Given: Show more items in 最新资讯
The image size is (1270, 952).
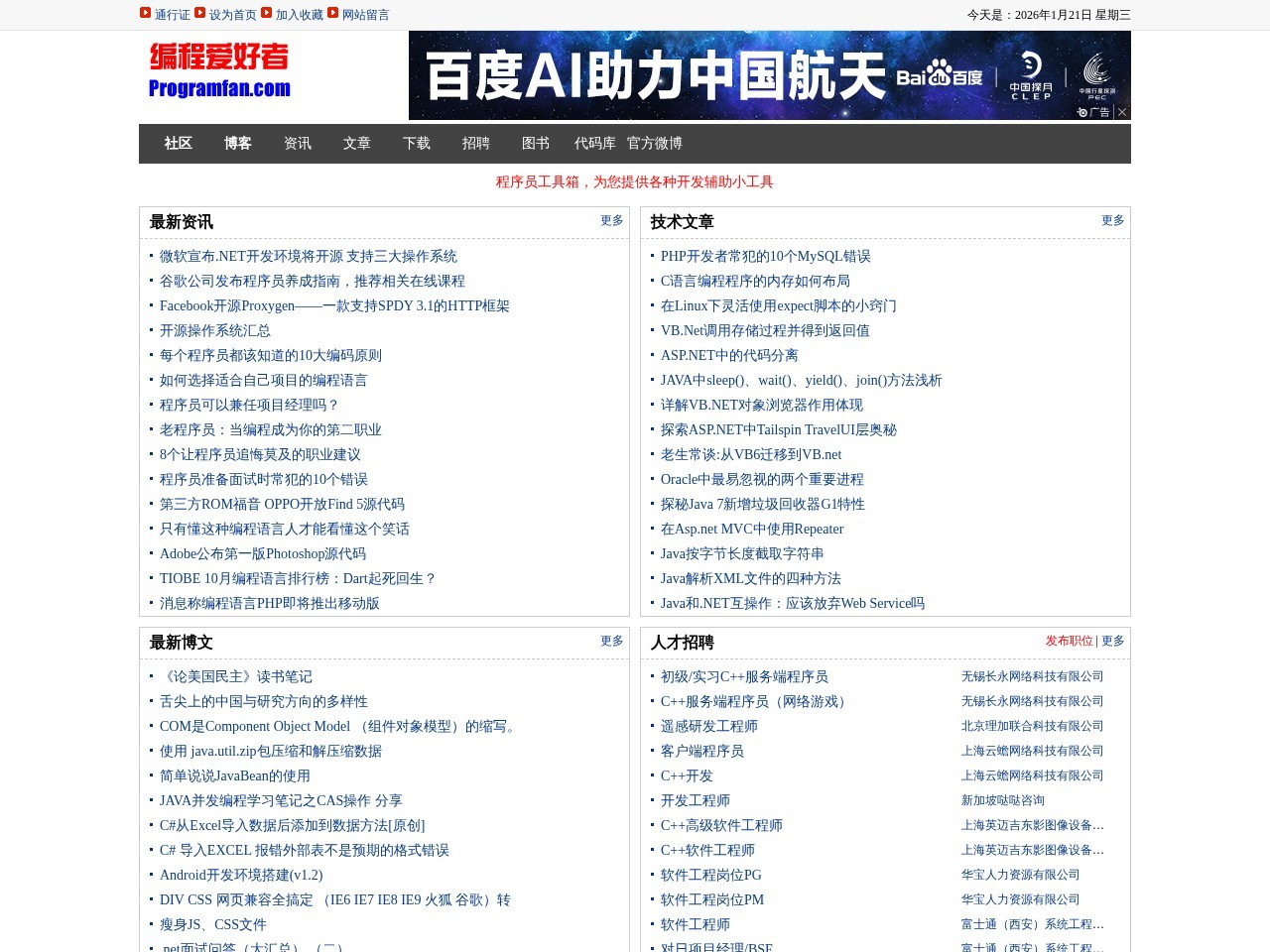Looking at the screenshot, I should click(x=611, y=221).
